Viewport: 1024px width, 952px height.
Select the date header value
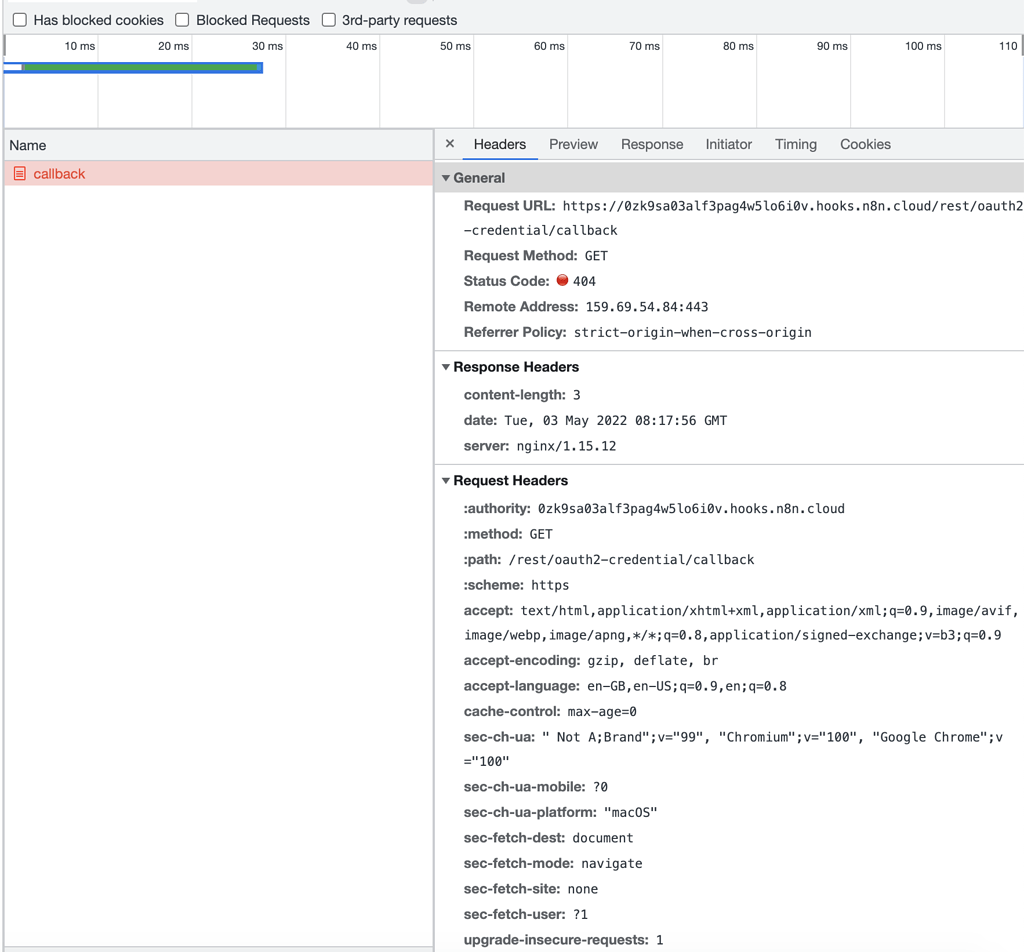615,420
